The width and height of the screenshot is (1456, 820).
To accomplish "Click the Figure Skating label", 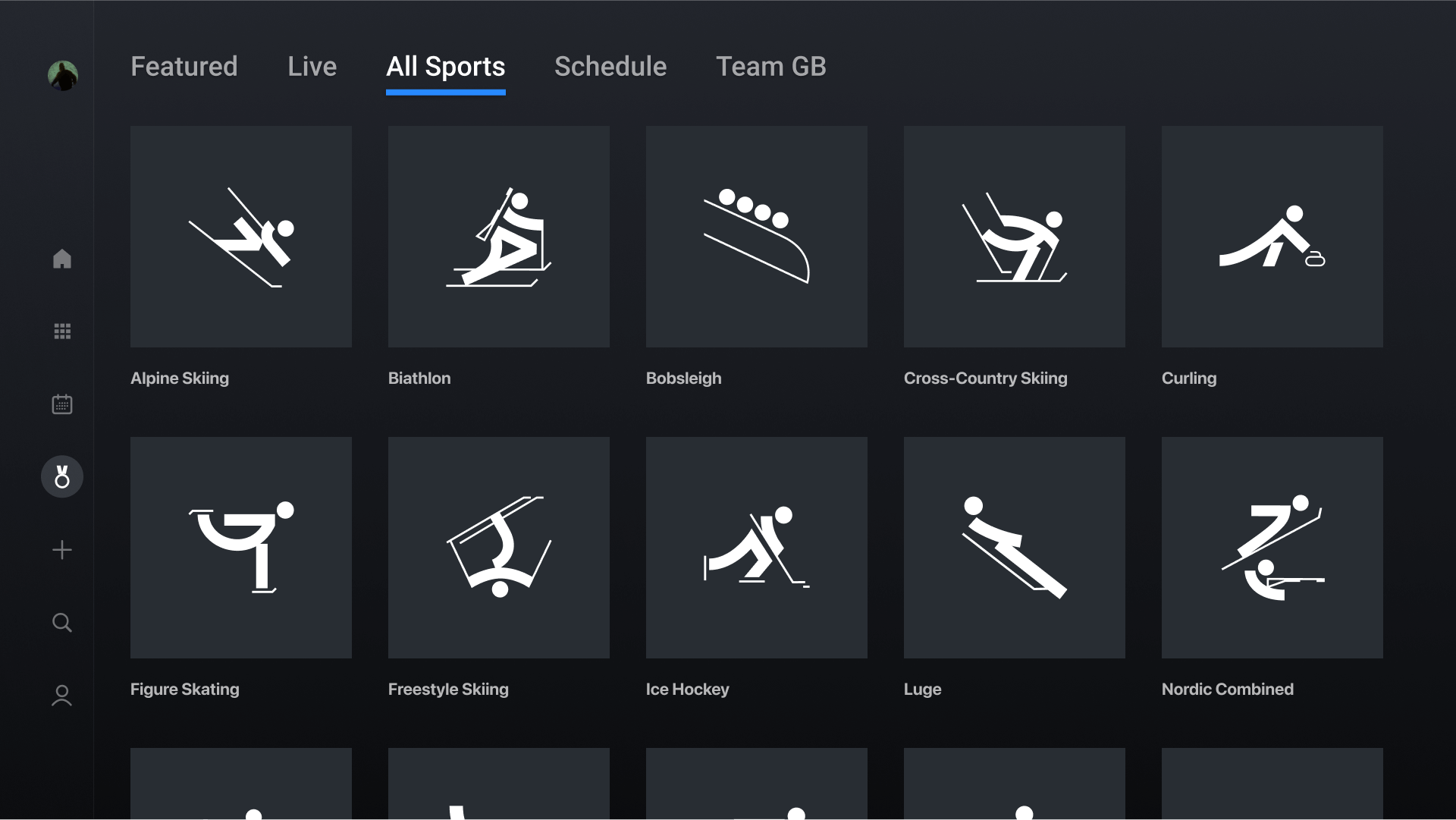I will click(x=185, y=690).
